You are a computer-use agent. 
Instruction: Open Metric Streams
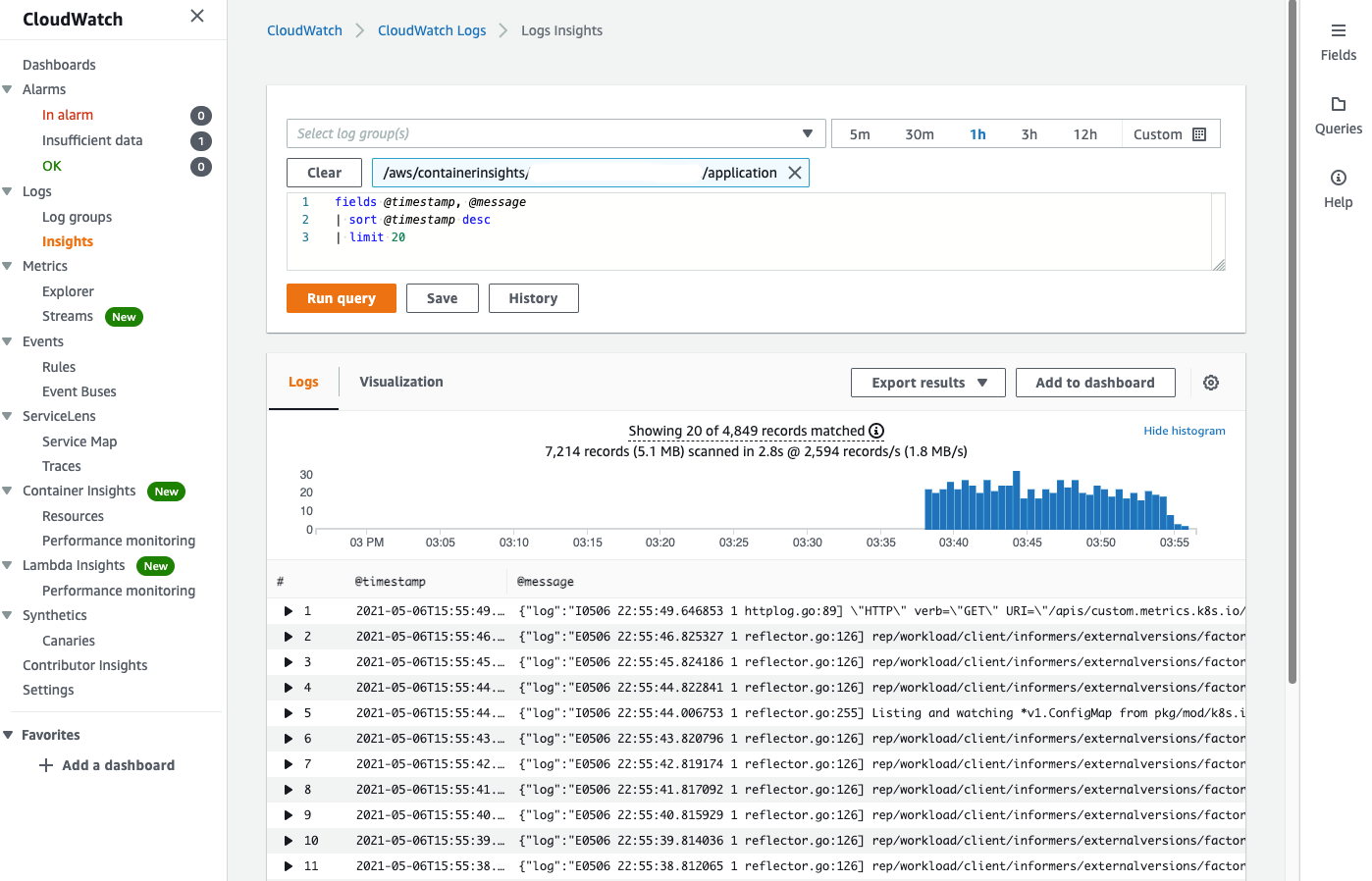click(x=68, y=316)
